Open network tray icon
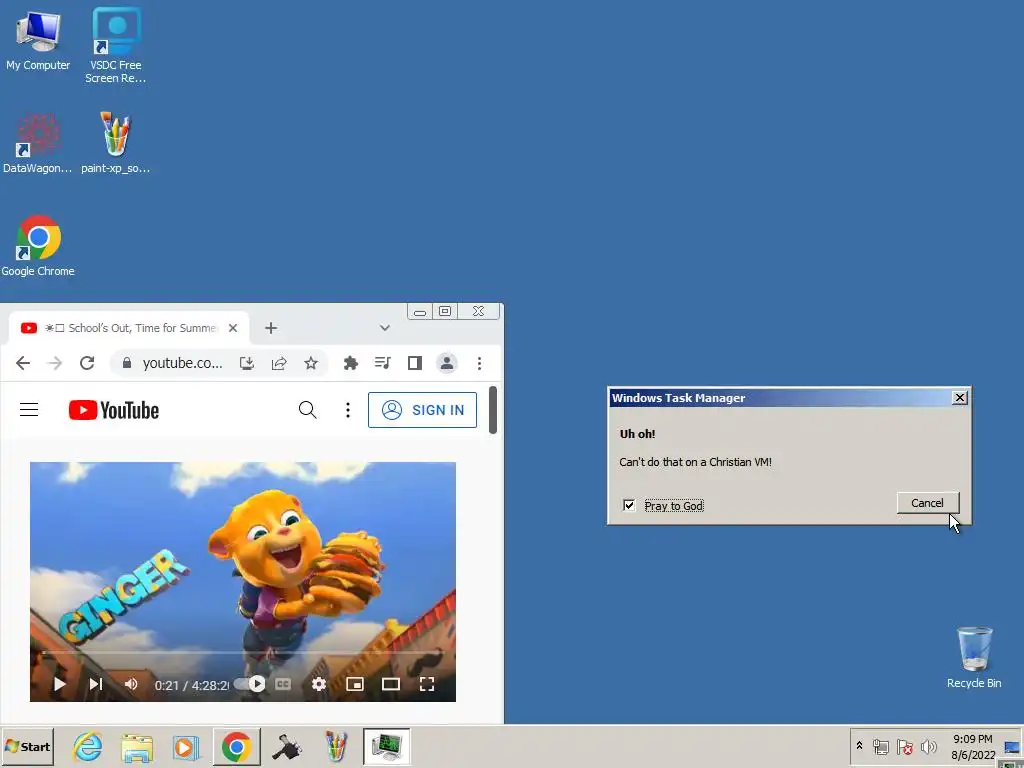Screen dimensions: 1024x768 coord(881,746)
